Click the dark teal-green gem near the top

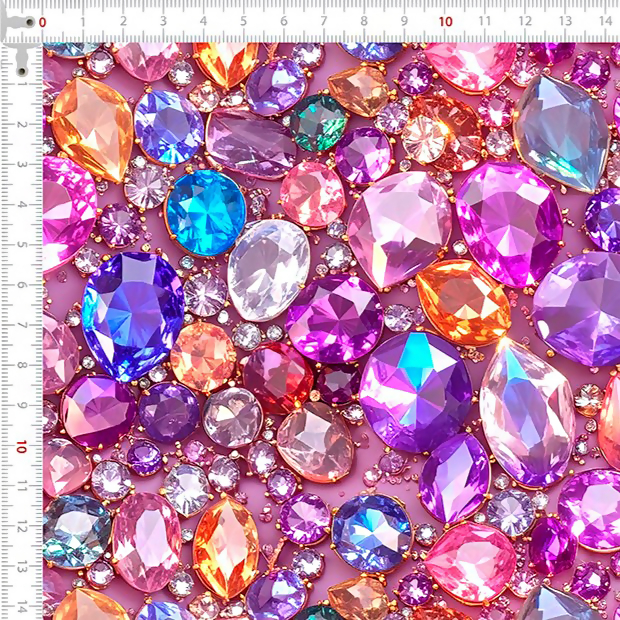coord(319,122)
